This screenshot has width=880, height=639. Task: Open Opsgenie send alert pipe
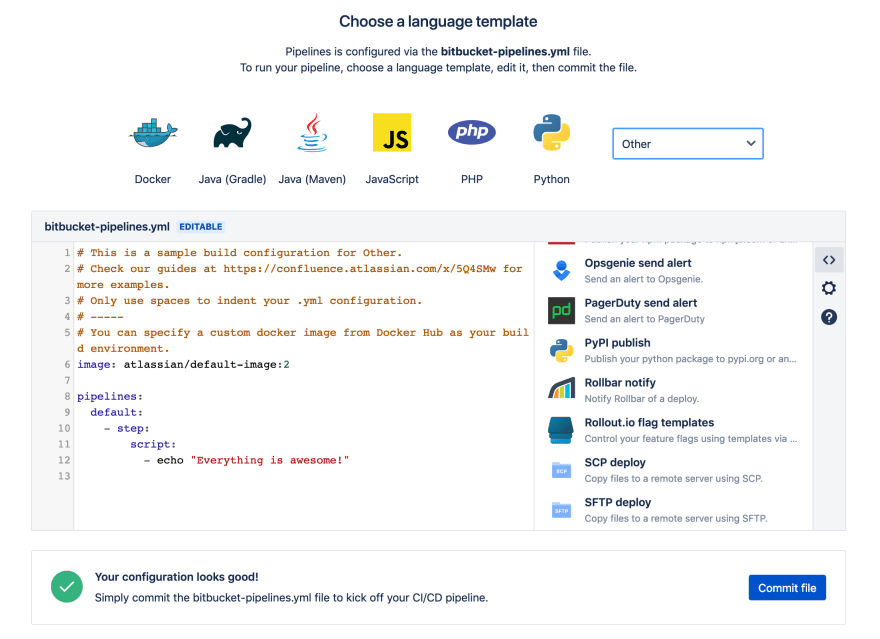638,263
